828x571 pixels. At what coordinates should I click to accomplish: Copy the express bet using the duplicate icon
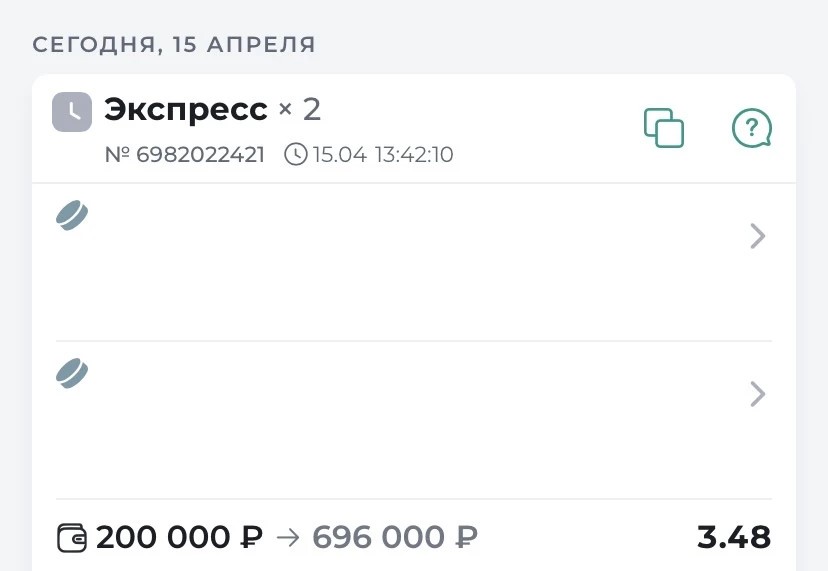click(664, 128)
